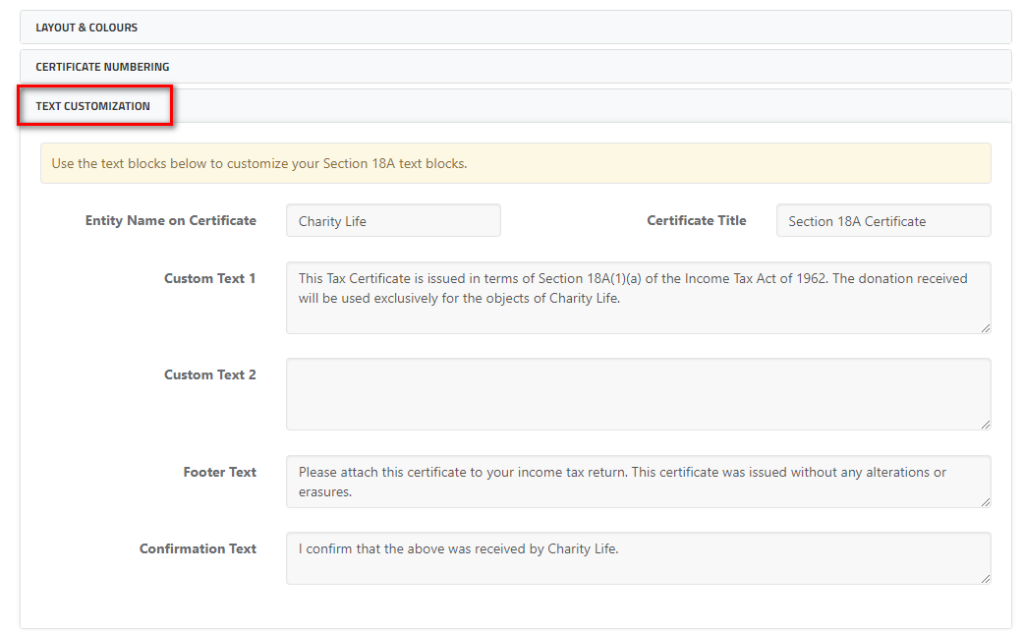The width and height of the screenshot is (1024, 631).
Task: Click the Certificate Title label
Action: point(696,221)
